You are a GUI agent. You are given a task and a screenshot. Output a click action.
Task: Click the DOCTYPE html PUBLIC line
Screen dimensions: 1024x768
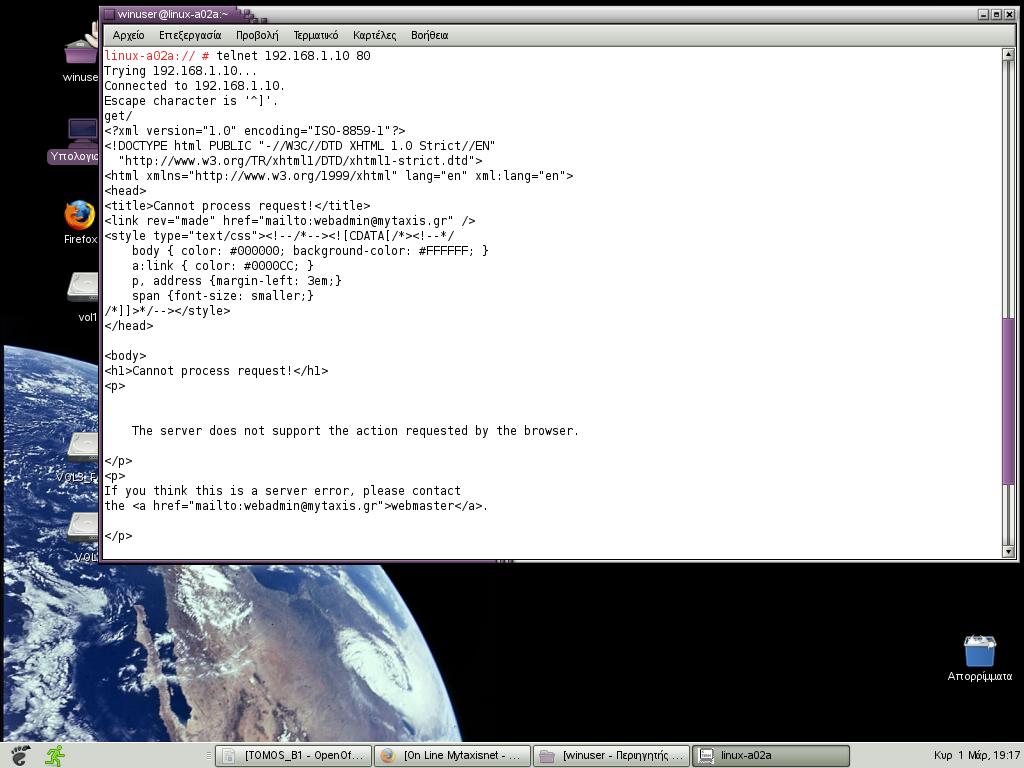(300, 146)
